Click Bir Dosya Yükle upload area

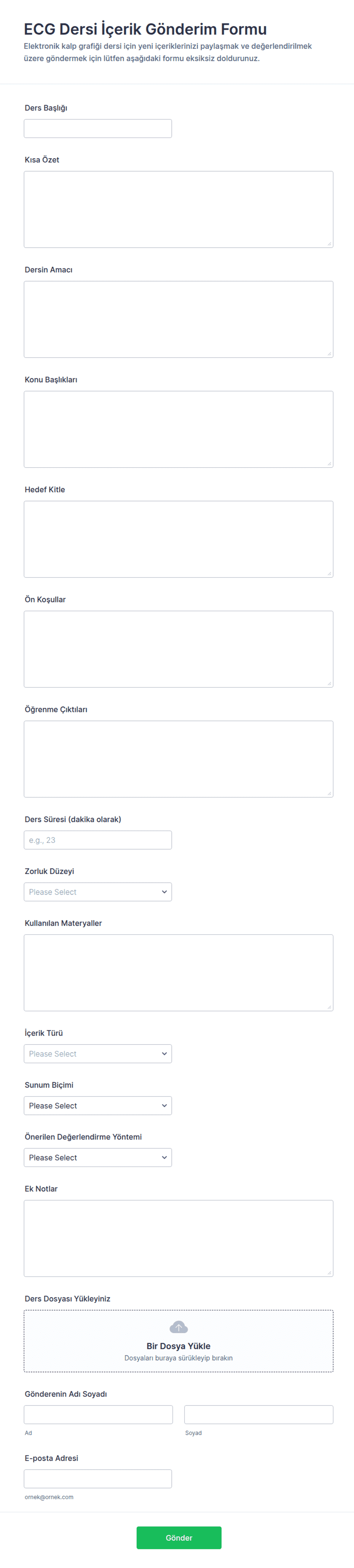179,1341
